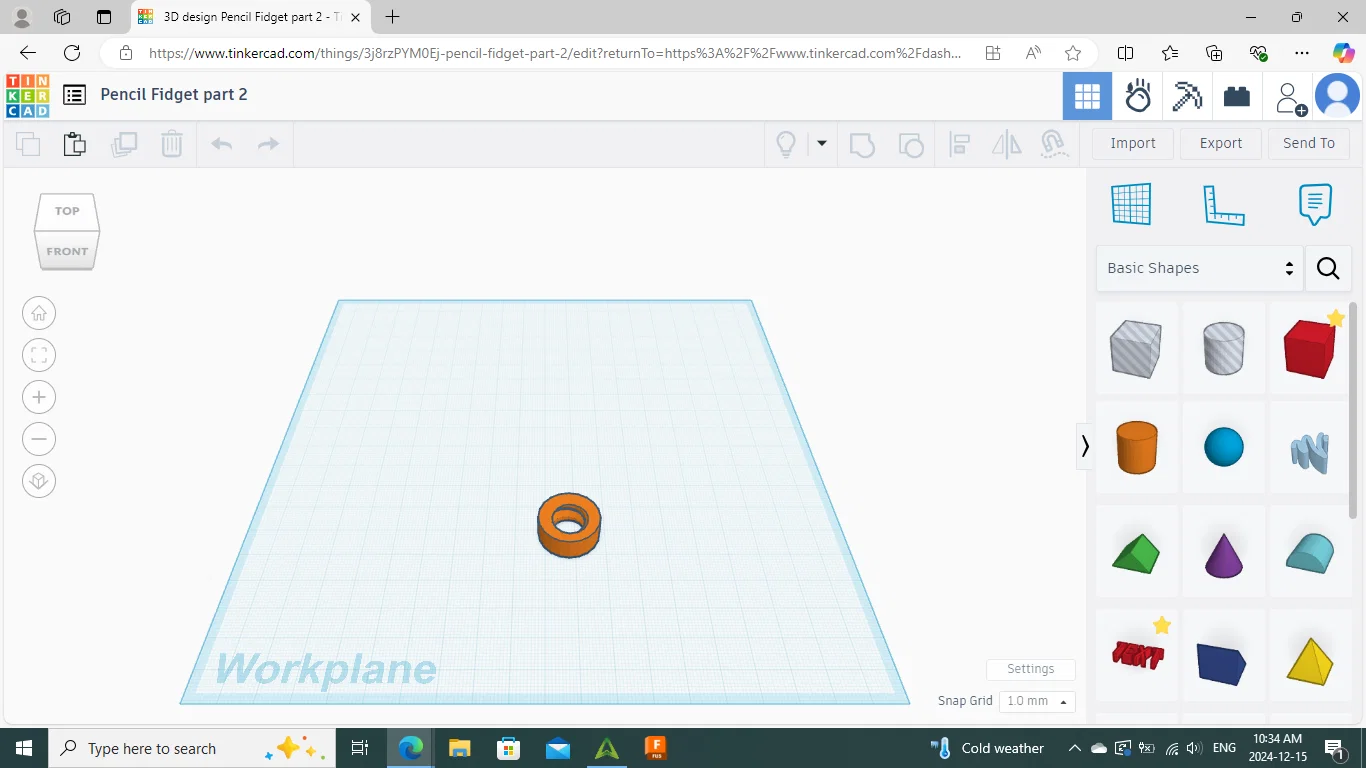1366x768 pixels.
Task: Toggle the orthographic perspective view cube icon
Action: 39,481
